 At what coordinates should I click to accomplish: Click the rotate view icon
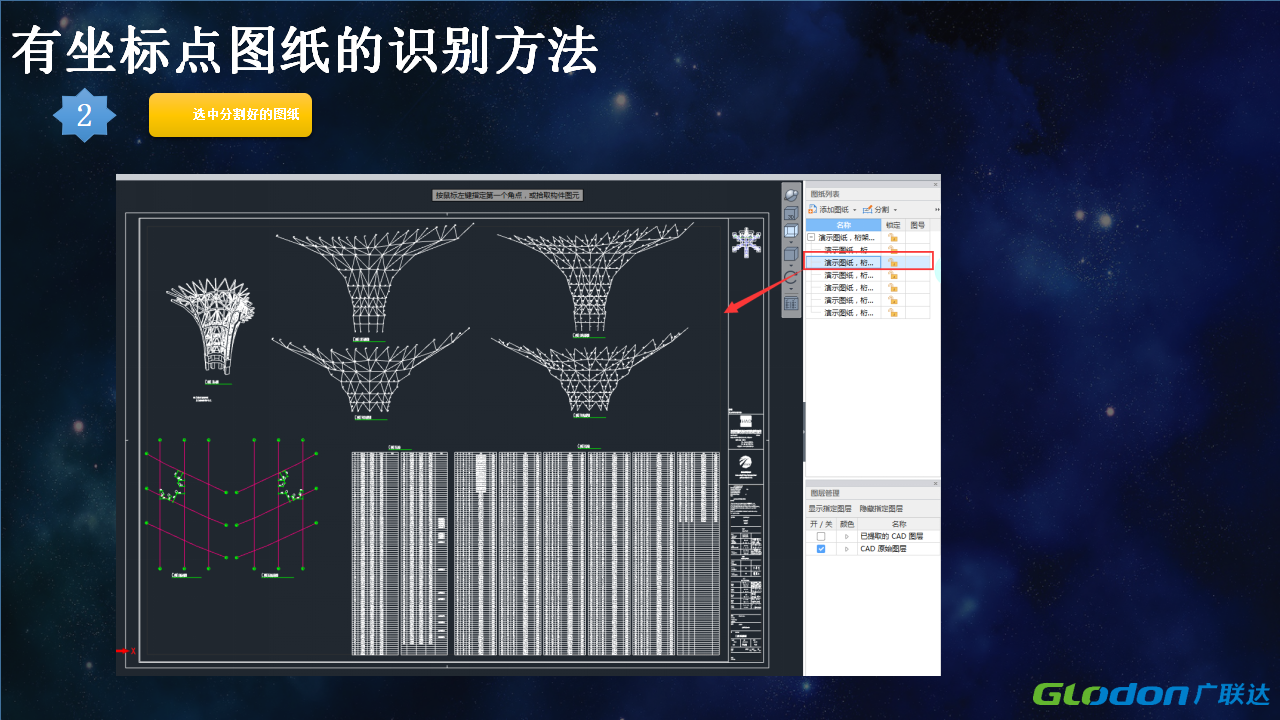(x=791, y=278)
